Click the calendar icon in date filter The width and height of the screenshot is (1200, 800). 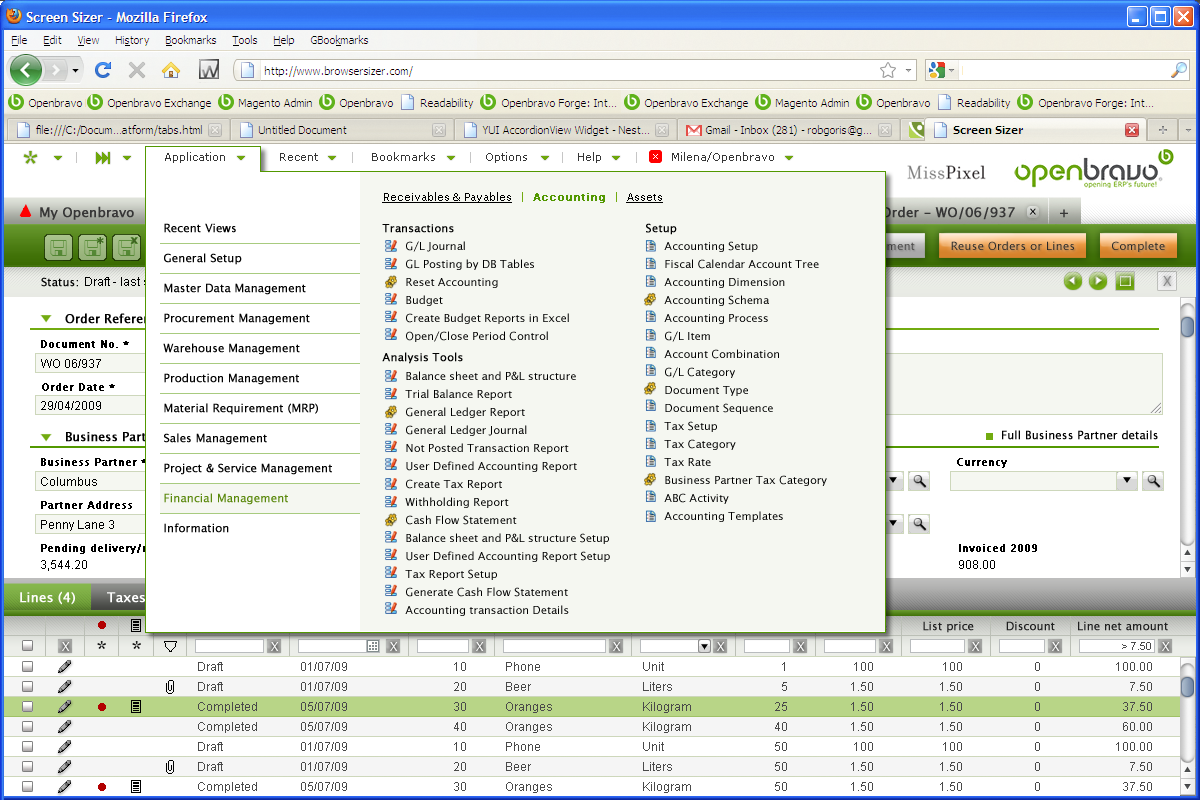click(x=373, y=646)
